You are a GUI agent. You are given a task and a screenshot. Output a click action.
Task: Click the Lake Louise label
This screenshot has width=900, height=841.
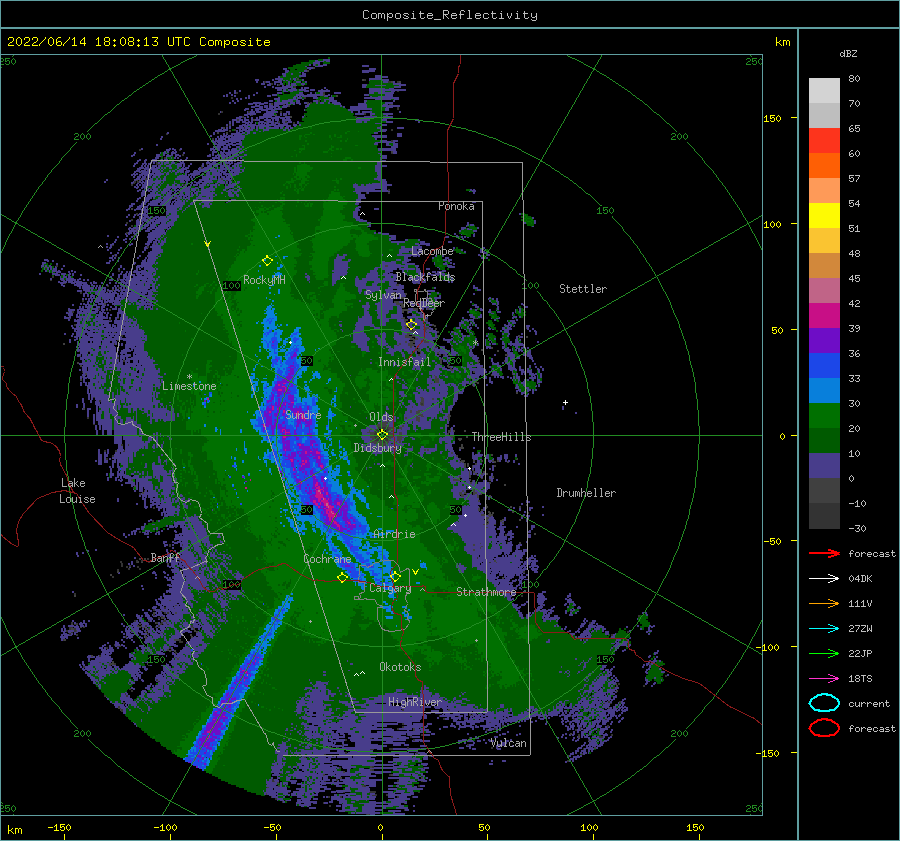(x=77, y=491)
